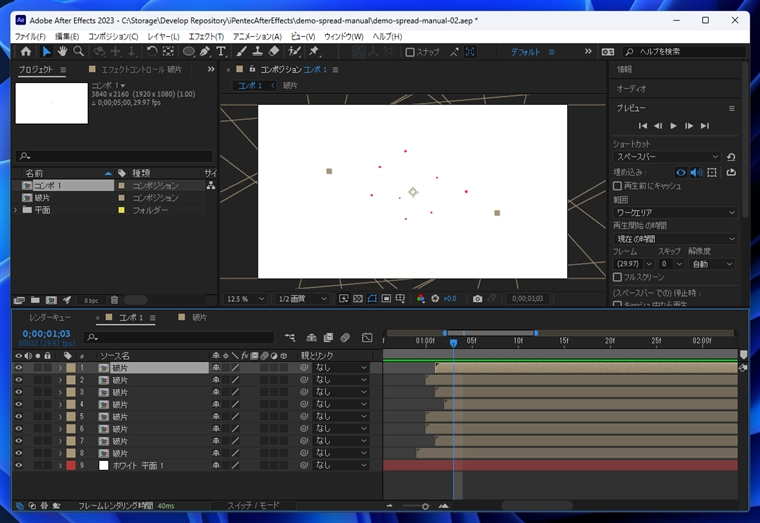This screenshot has height=523, width=760.
Task: Open the コンポジション(C) menu
Action: pyautogui.click(x=113, y=36)
